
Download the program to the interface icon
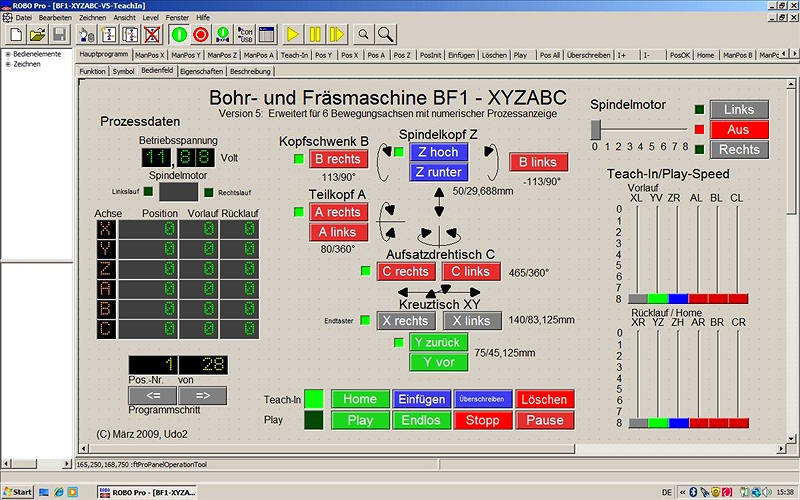[222, 35]
